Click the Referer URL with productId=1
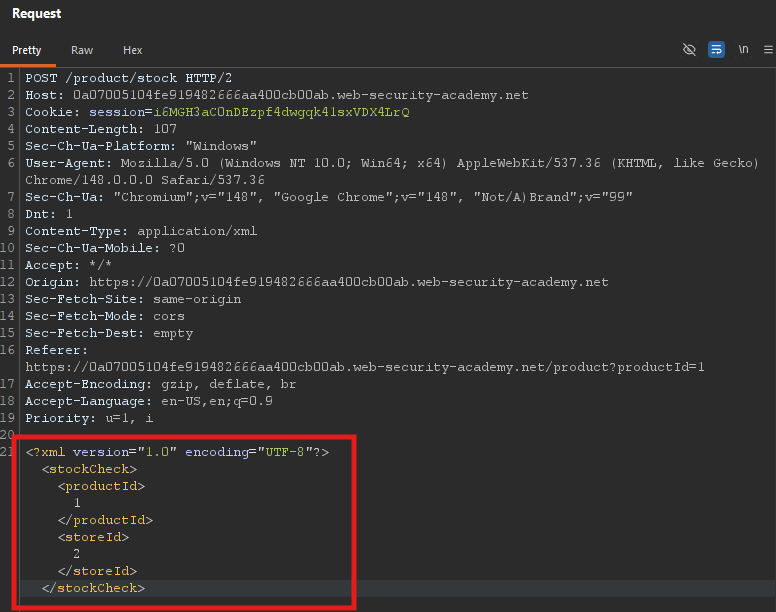 [365, 367]
